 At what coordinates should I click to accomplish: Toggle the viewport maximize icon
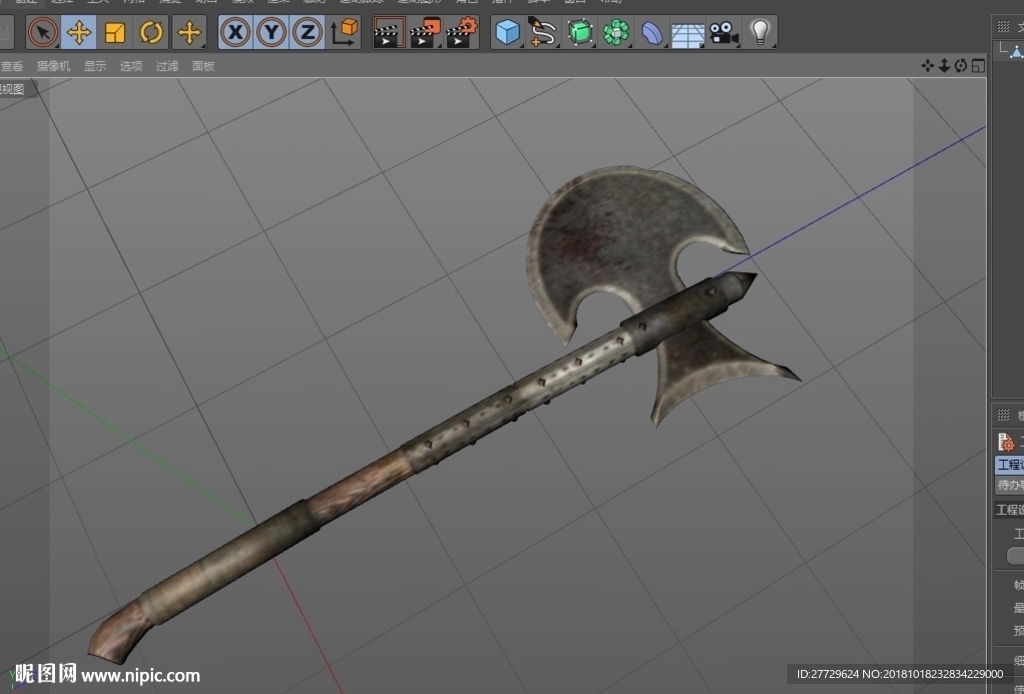point(978,65)
